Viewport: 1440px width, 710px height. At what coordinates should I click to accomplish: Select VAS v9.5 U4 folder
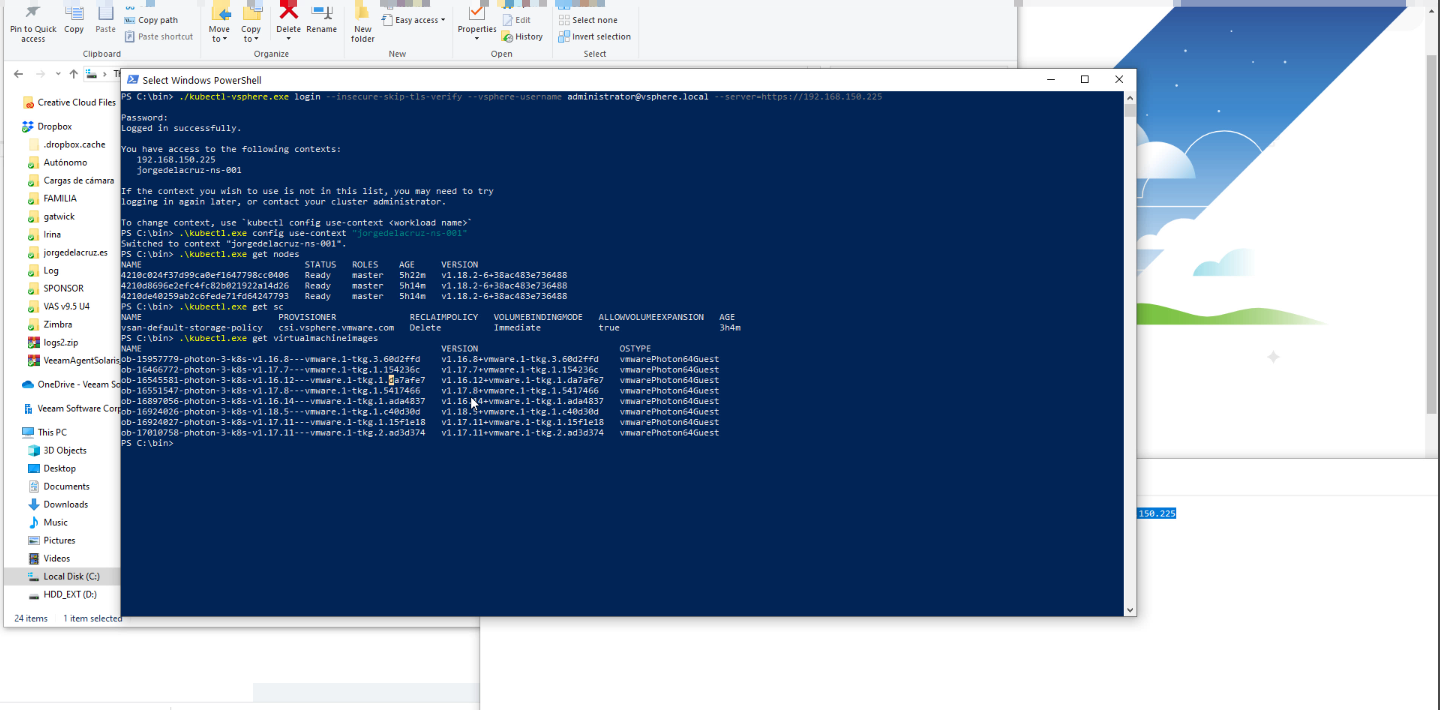point(58,306)
